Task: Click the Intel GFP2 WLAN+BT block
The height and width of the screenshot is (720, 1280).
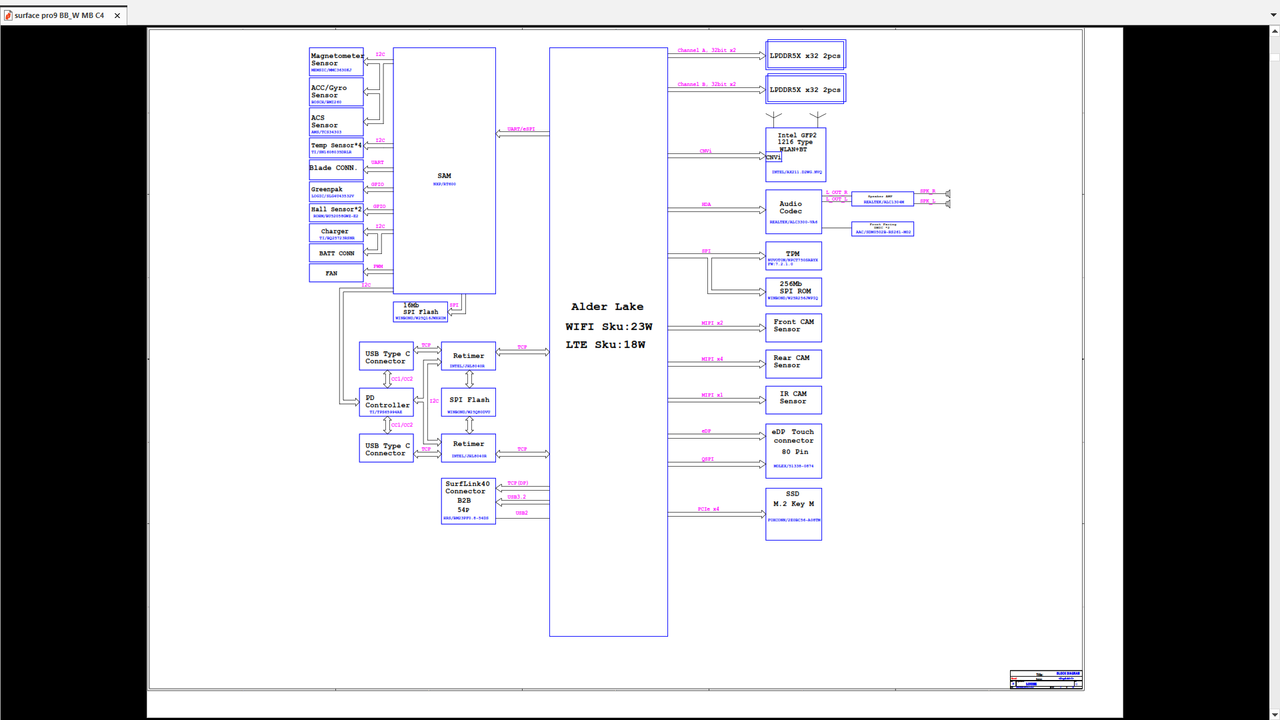Action: click(796, 153)
